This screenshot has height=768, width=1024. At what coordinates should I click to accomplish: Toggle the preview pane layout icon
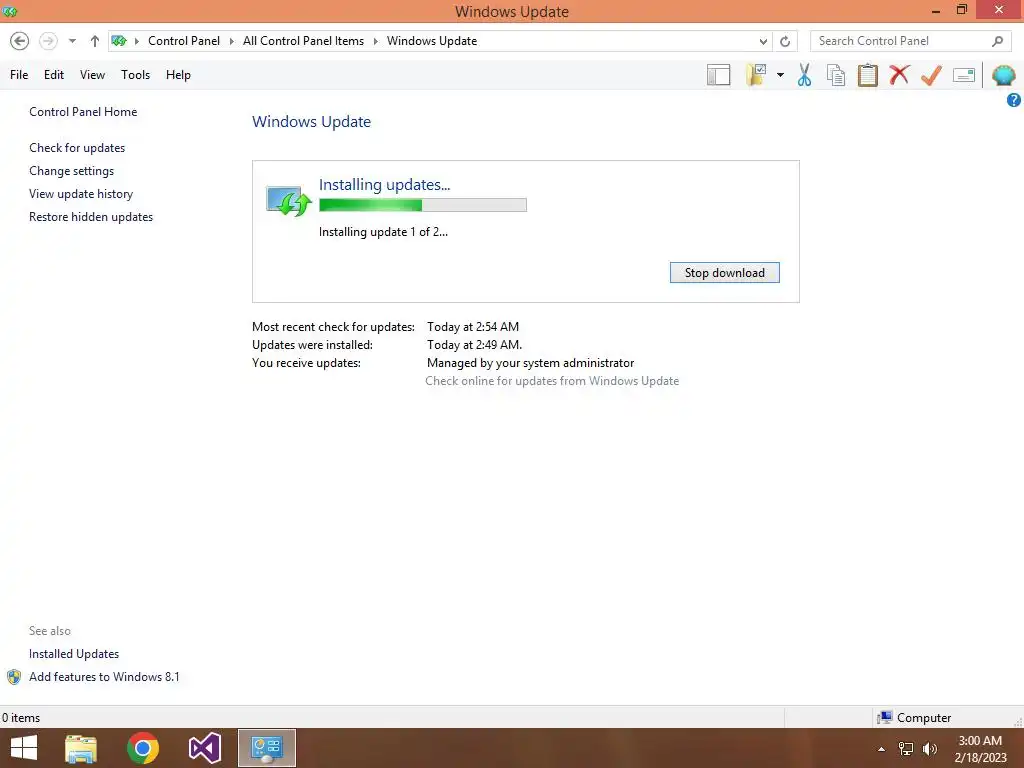tap(718, 75)
